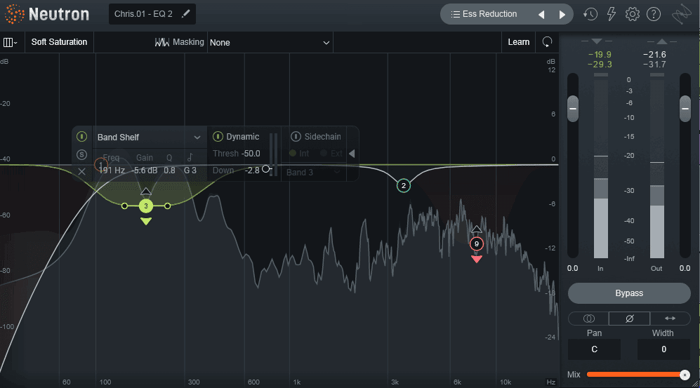700x388 pixels.
Task: Toggle band 3 power button
Action: 82,137
